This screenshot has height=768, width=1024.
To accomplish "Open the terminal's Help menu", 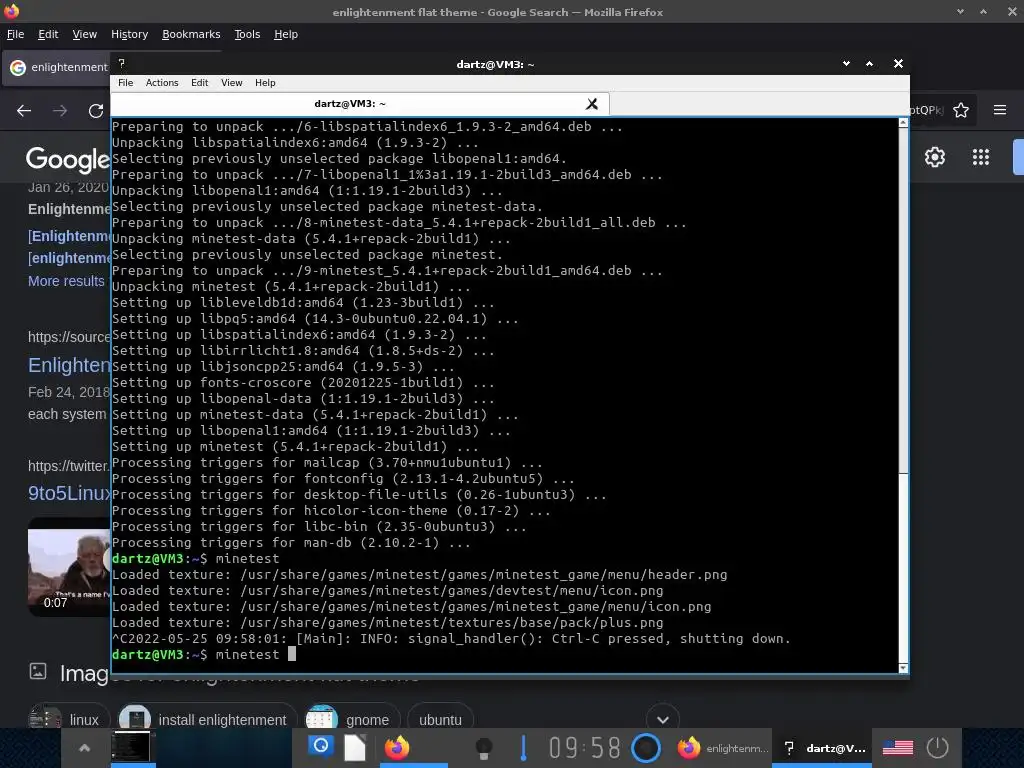I will click(x=265, y=83).
